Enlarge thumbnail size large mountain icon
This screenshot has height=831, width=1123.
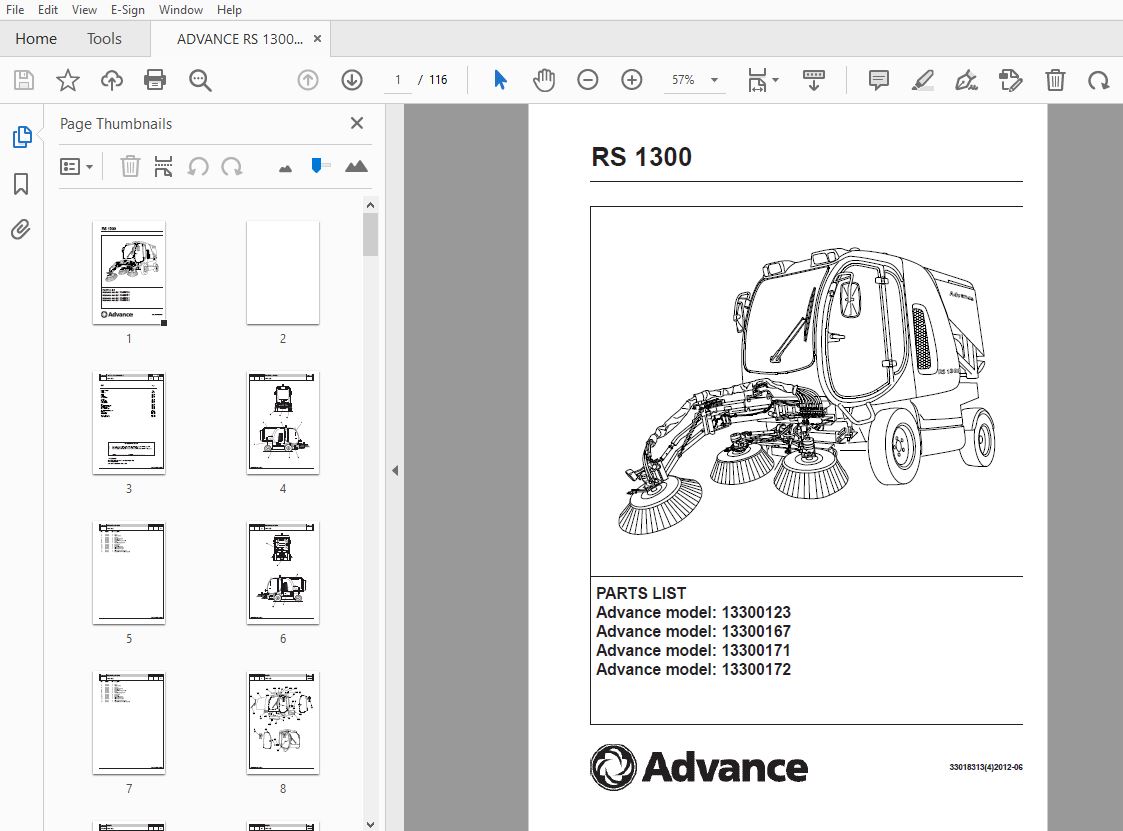[356, 166]
